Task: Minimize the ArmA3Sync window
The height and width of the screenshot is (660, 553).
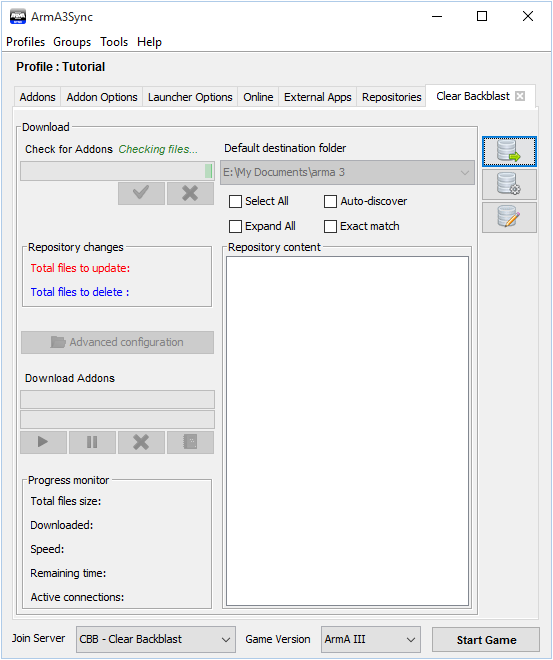Action: coord(437,17)
